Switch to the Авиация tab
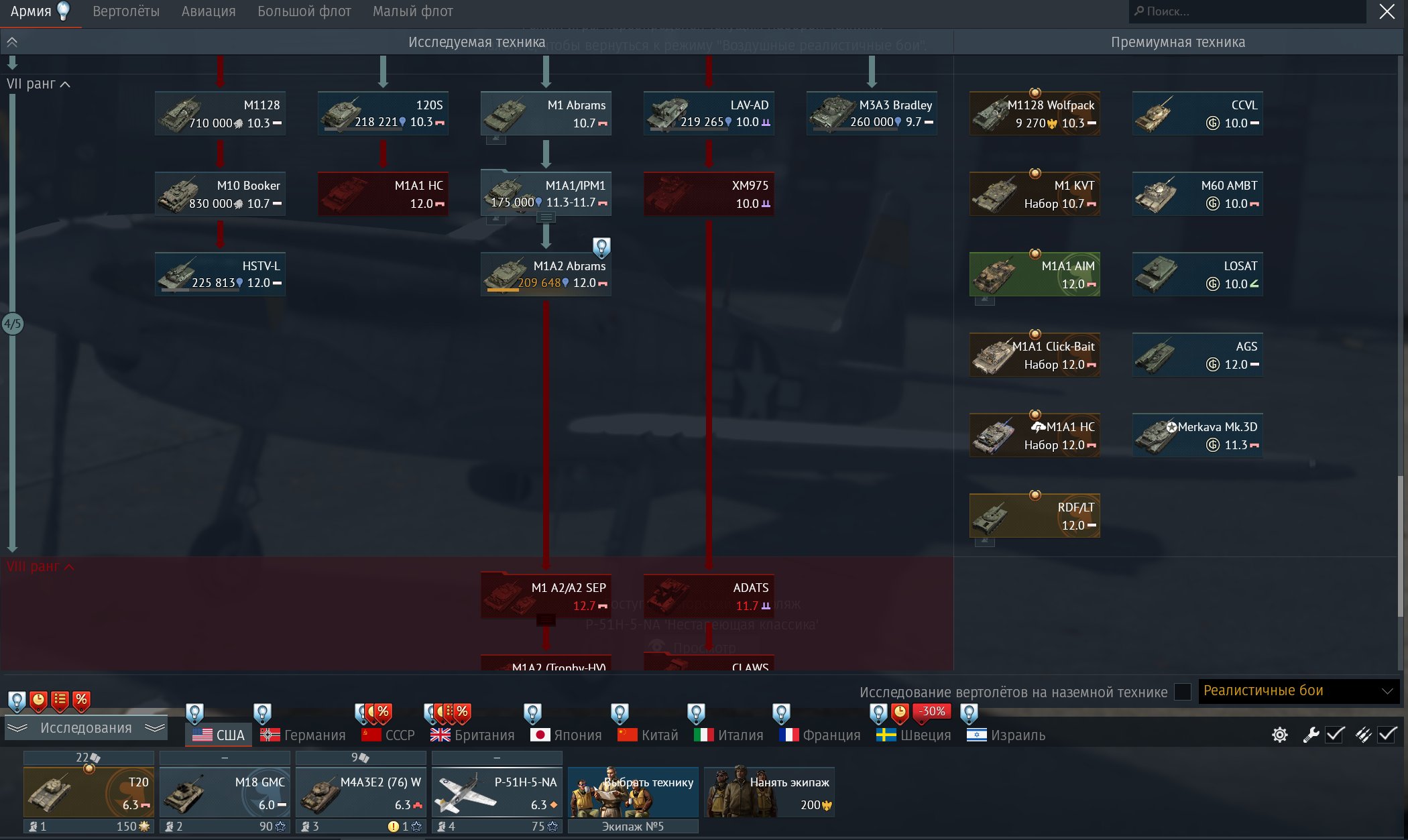Screen dimensions: 1408x840 point(209,11)
